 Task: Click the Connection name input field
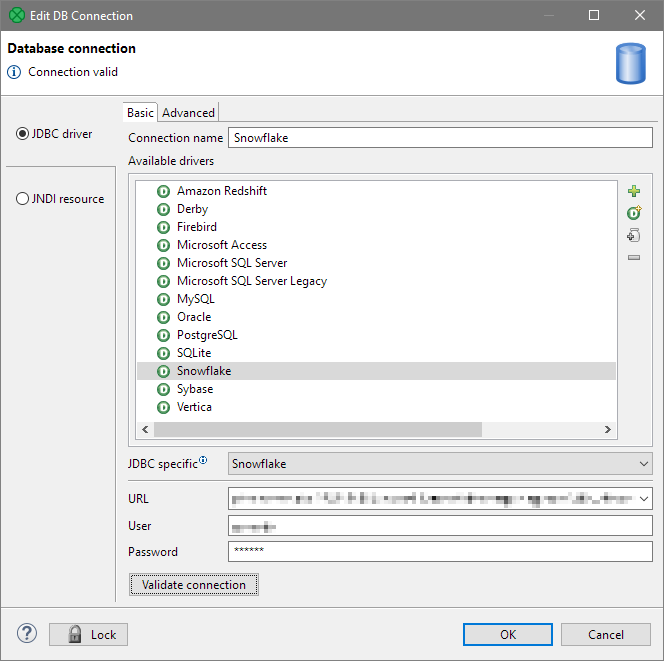click(440, 138)
